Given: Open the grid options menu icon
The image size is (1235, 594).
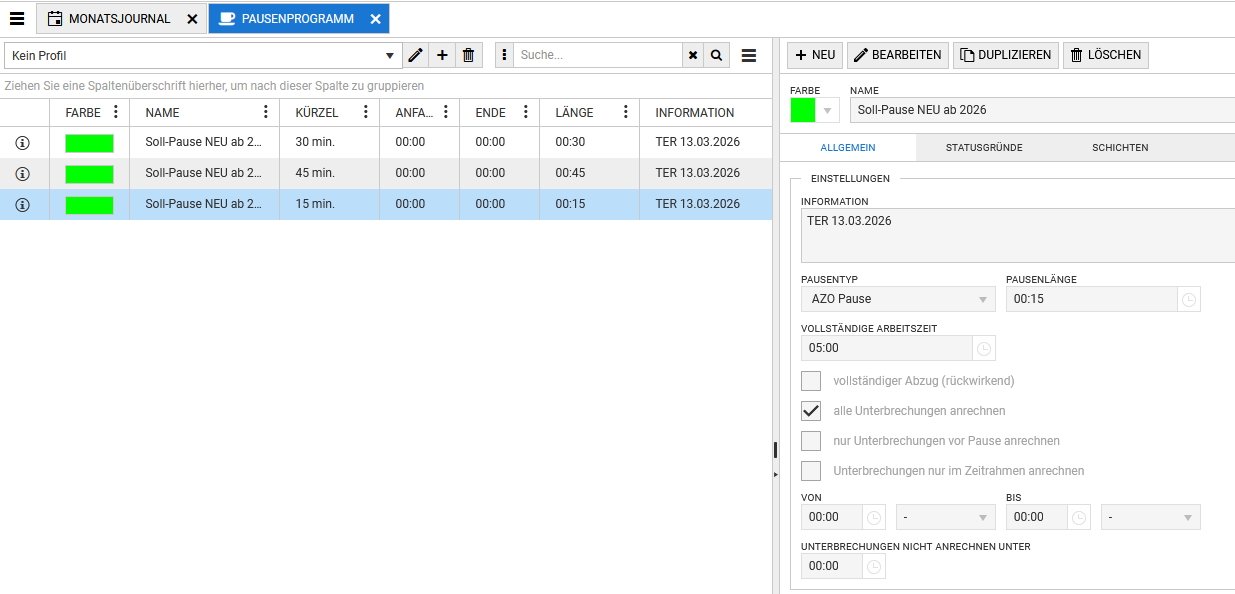Looking at the screenshot, I should click(x=749, y=55).
